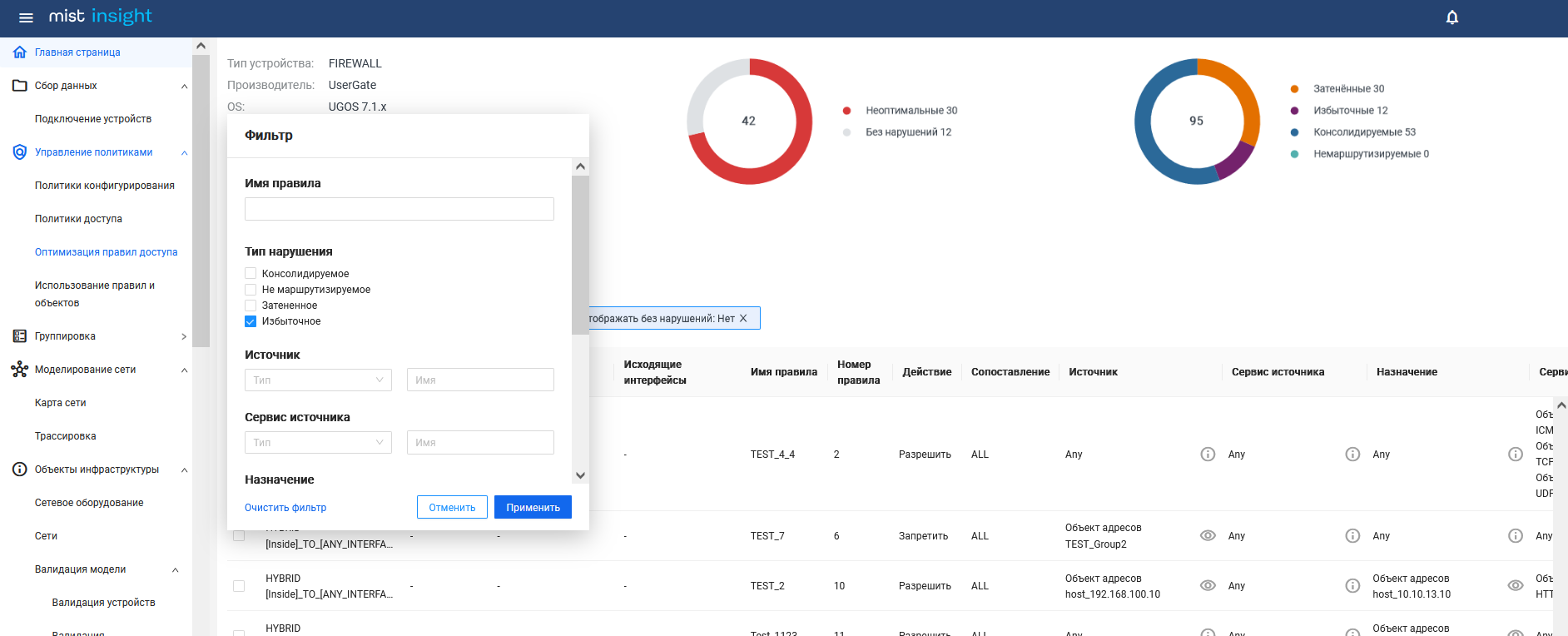This screenshot has height=636, width=1568.
Task: Open the Сервис источника type dropdown
Action: click(x=318, y=442)
